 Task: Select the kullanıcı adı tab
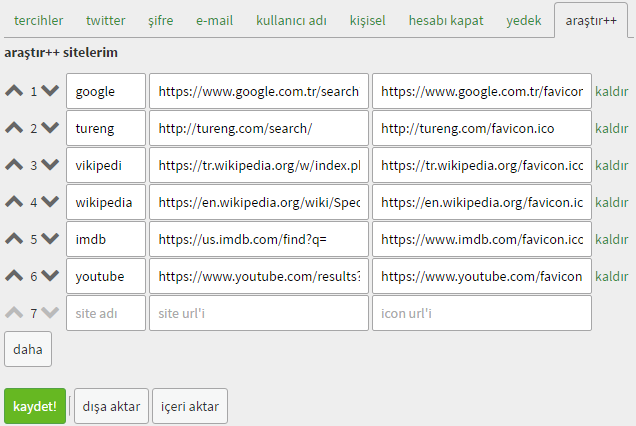(x=291, y=20)
